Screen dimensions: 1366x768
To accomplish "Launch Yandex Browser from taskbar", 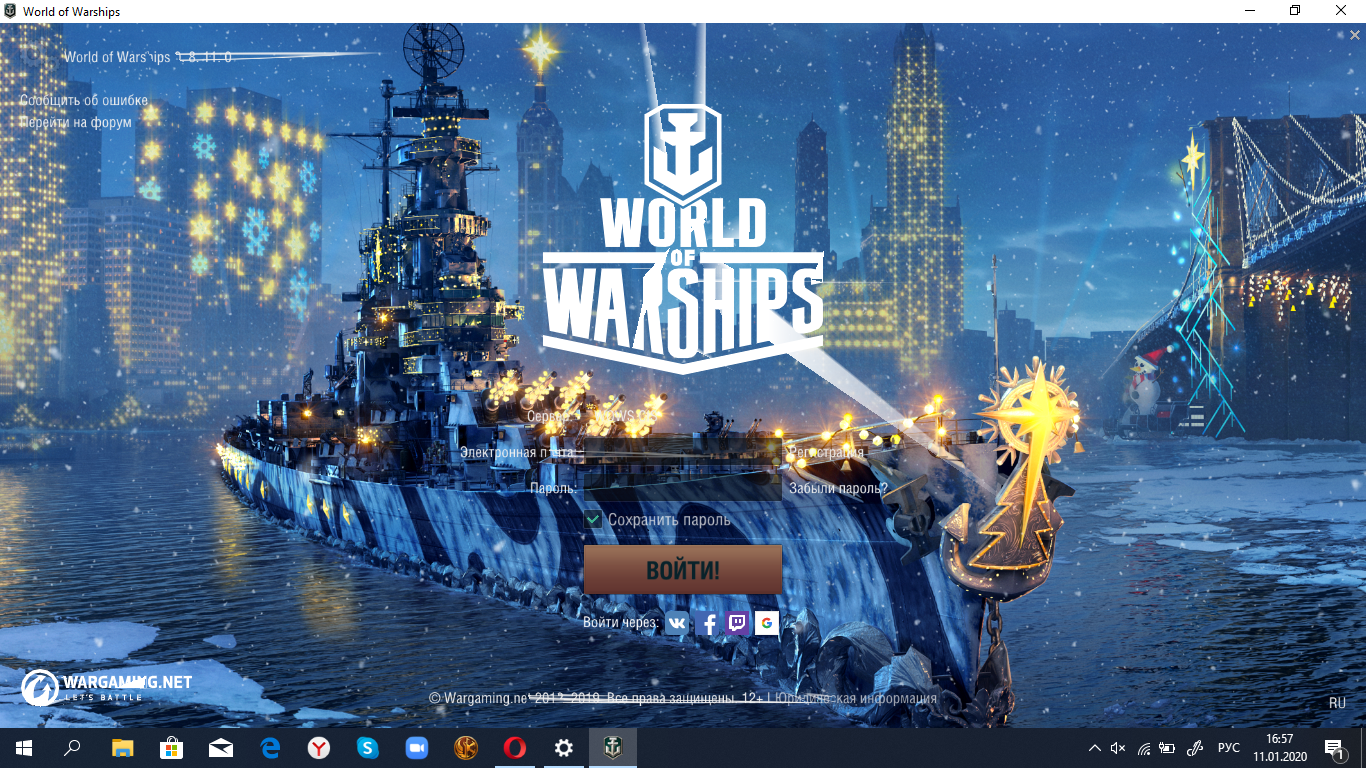I will [x=318, y=748].
